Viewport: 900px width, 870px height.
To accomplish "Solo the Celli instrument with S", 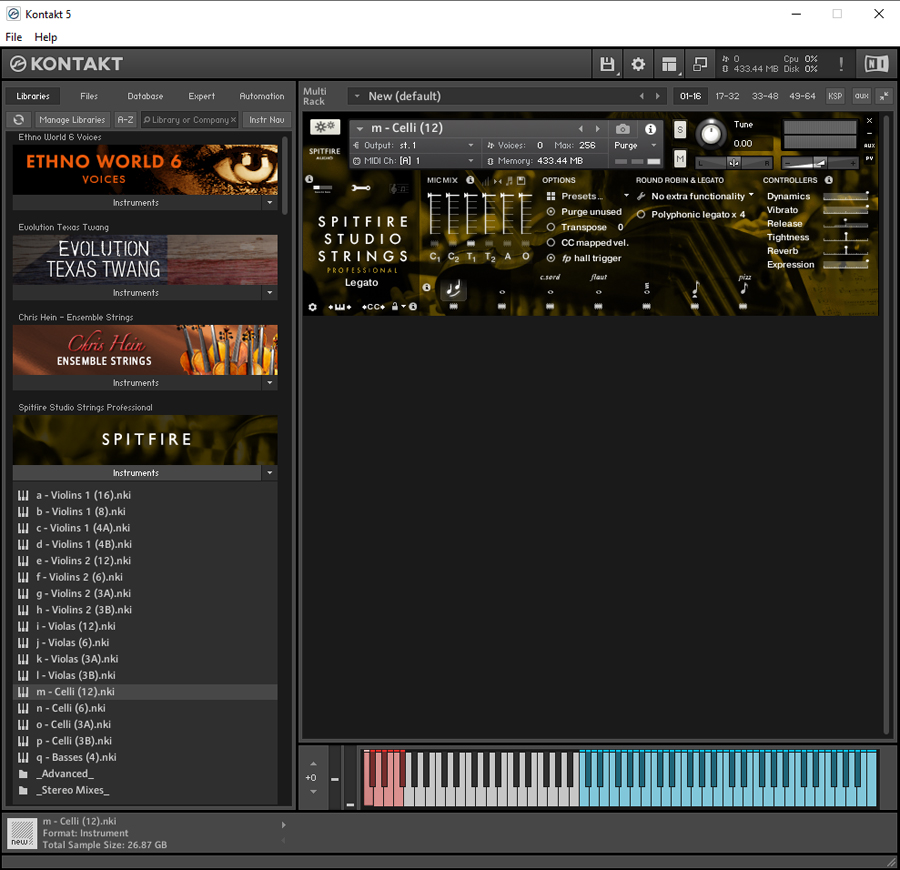I will [x=680, y=129].
